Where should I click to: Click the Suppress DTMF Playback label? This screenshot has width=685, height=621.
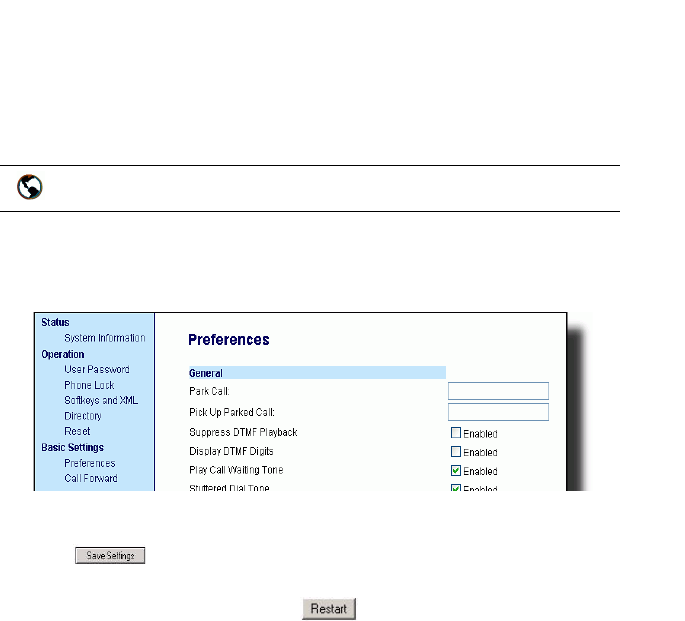pos(243,432)
